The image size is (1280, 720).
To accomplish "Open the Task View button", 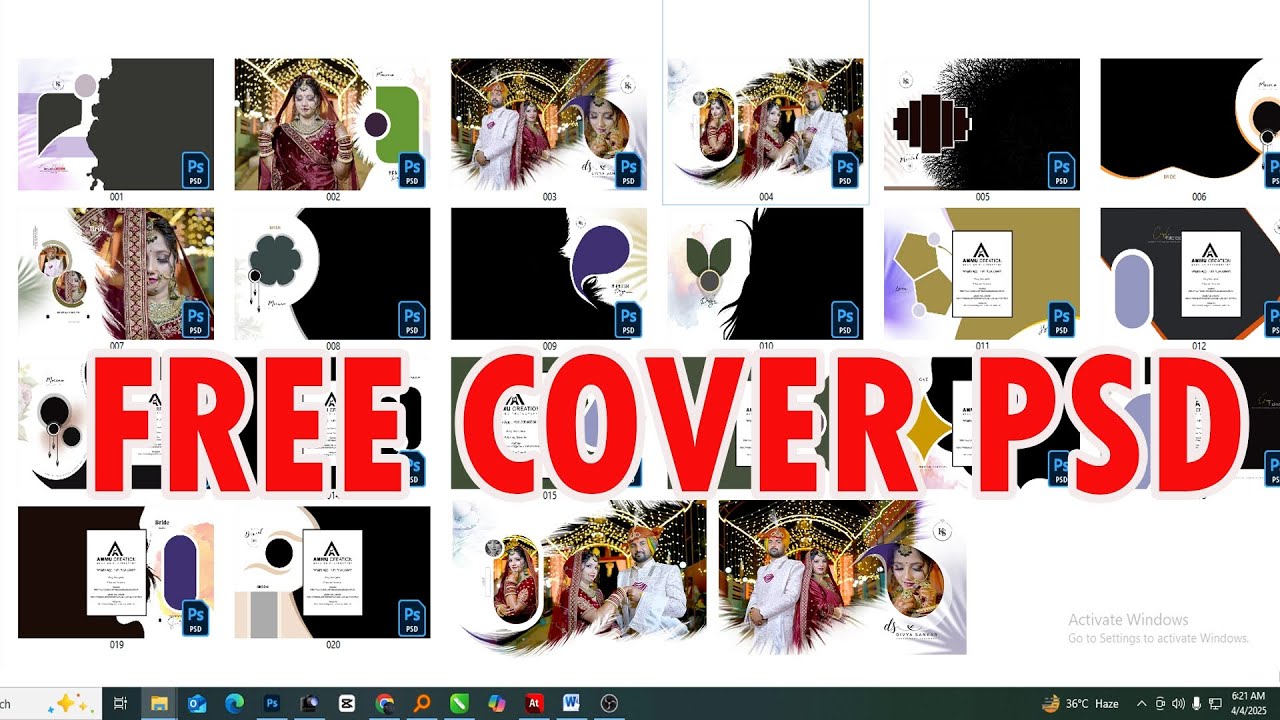I will 120,704.
